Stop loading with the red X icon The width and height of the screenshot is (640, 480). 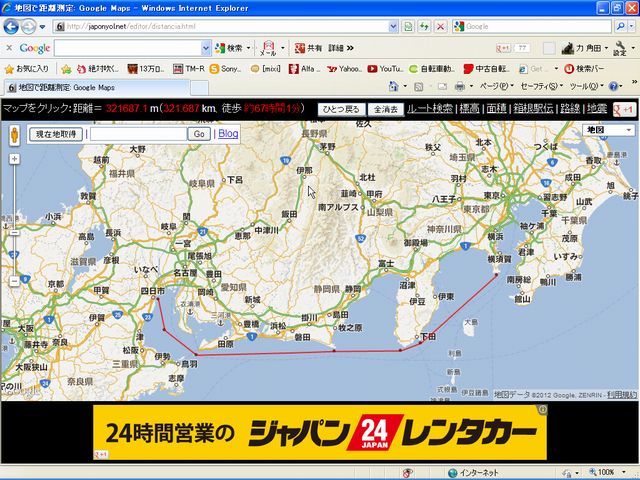pyautogui.click(x=440, y=27)
